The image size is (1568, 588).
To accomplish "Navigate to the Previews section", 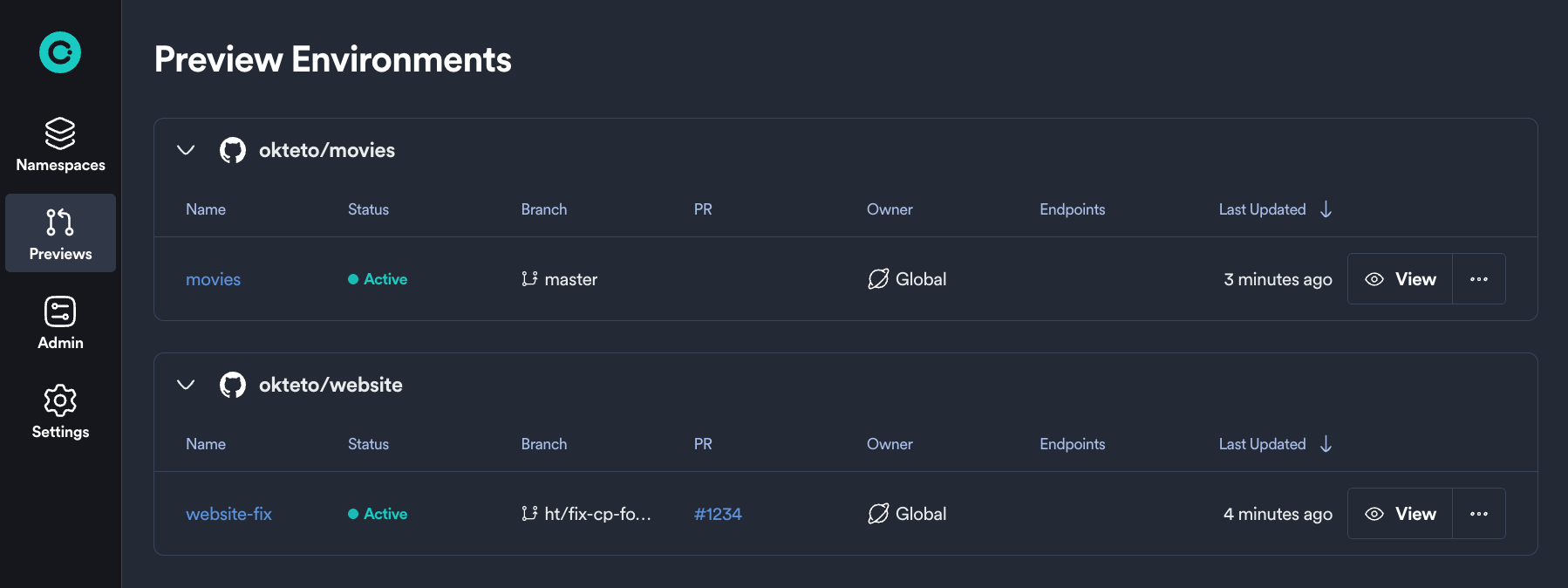I will click(59, 233).
